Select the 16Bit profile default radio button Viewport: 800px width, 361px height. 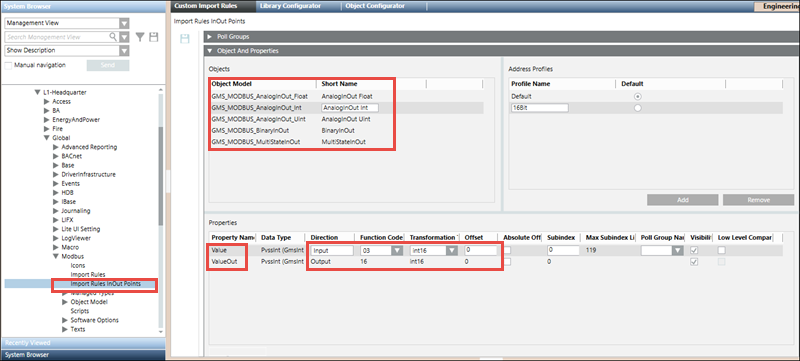coord(638,108)
